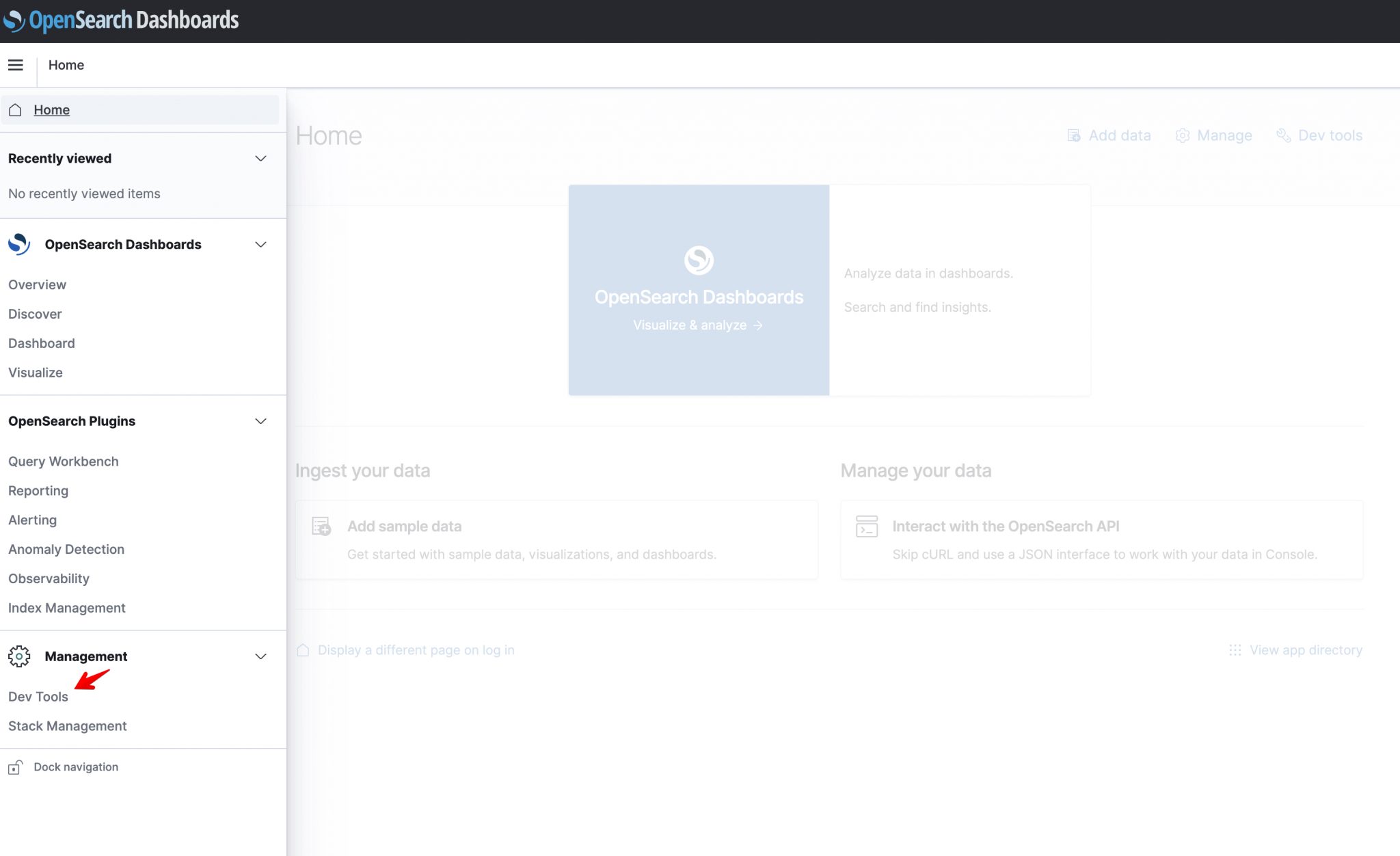This screenshot has width=1400, height=856.
Task: Open Stack Management from sidebar
Action: click(x=68, y=726)
